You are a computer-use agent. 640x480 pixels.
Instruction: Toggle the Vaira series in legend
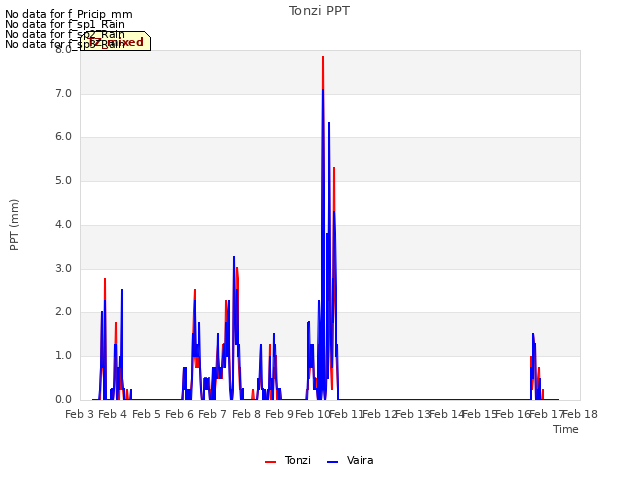350,461
